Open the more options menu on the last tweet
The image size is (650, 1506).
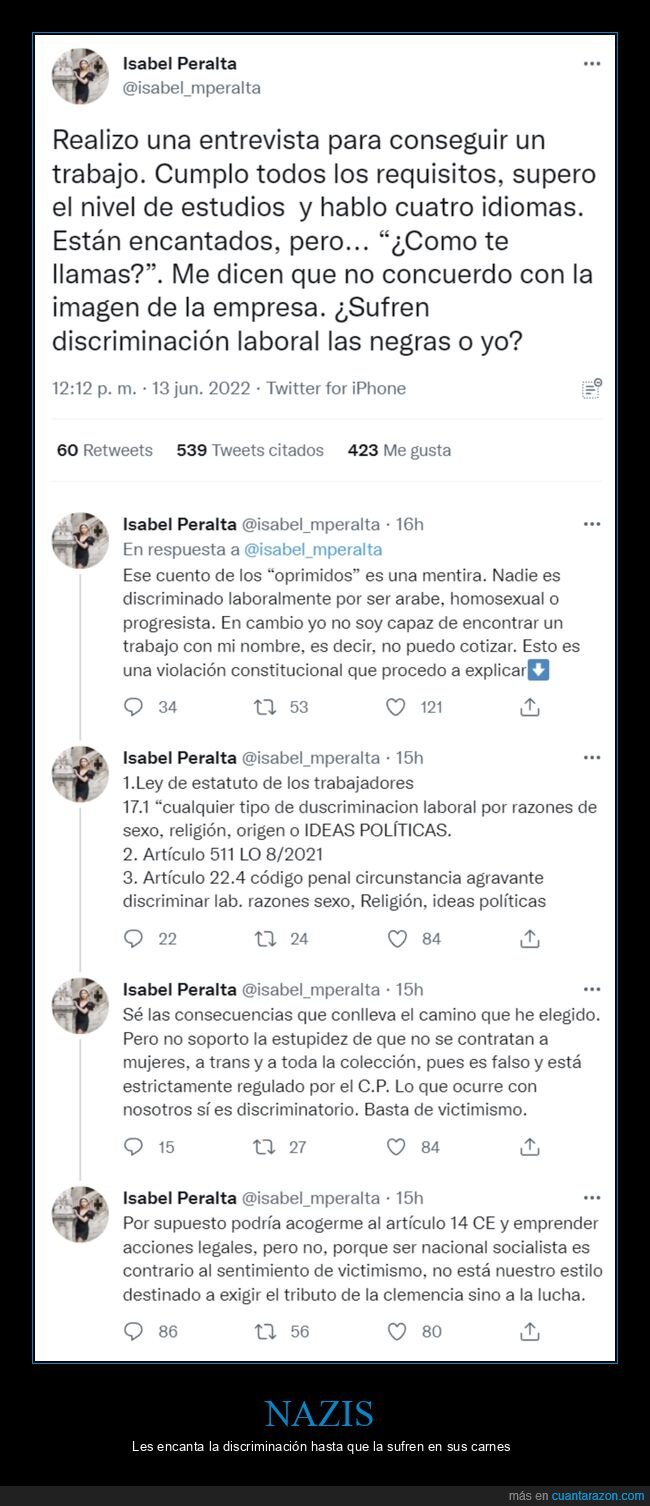pyautogui.click(x=593, y=1196)
